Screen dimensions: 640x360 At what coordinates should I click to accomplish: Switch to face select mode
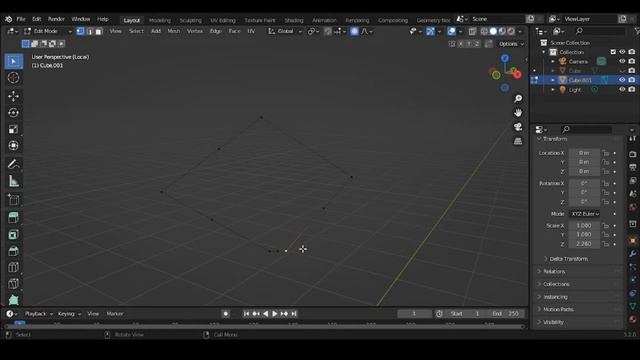coord(98,31)
